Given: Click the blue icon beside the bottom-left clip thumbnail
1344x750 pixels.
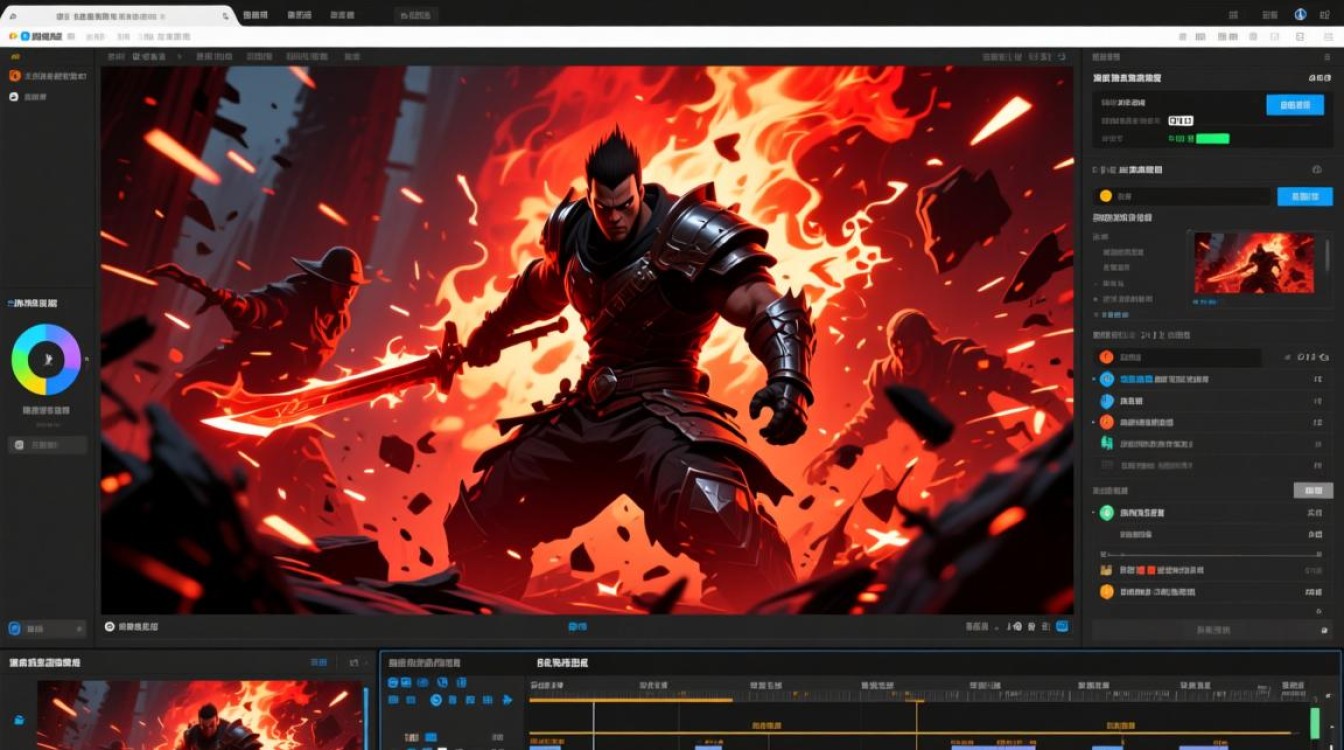Looking at the screenshot, I should click(x=18, y=720).
